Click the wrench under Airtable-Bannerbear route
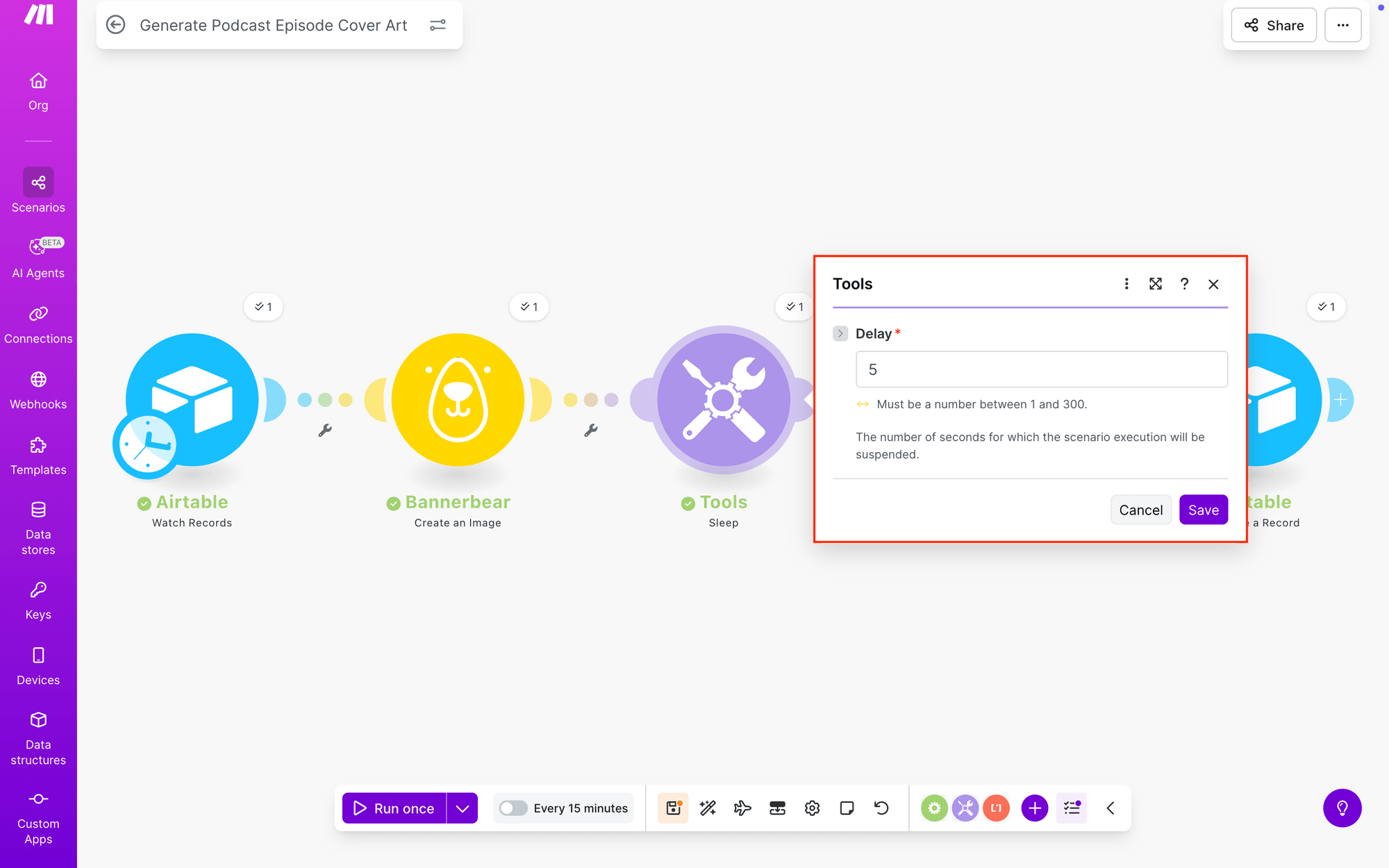Viewport: 1389px width, 868px height. [x=325, y=431]
